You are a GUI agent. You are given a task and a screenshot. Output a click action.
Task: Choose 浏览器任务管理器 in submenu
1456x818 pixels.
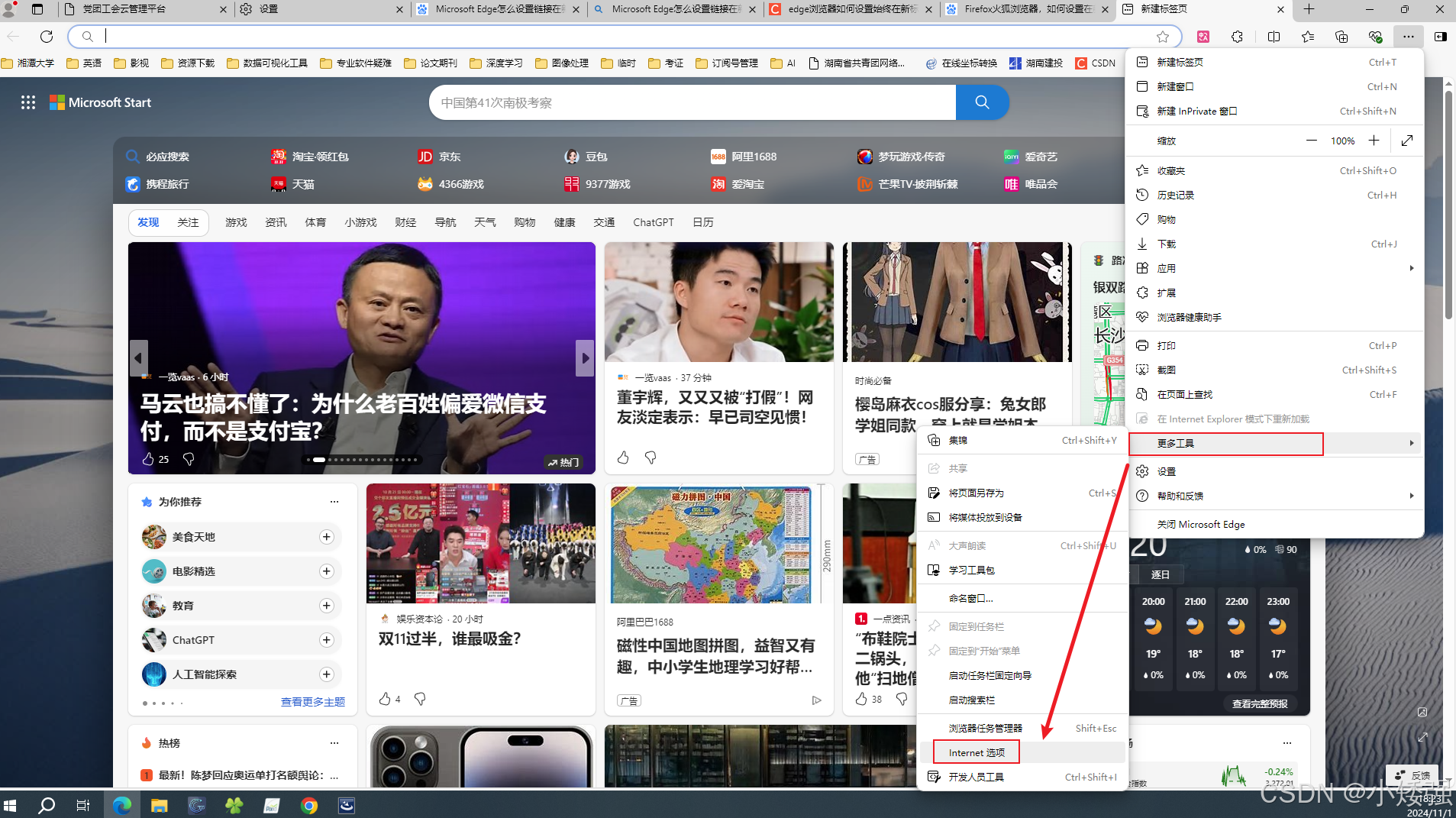point(1023,728)
